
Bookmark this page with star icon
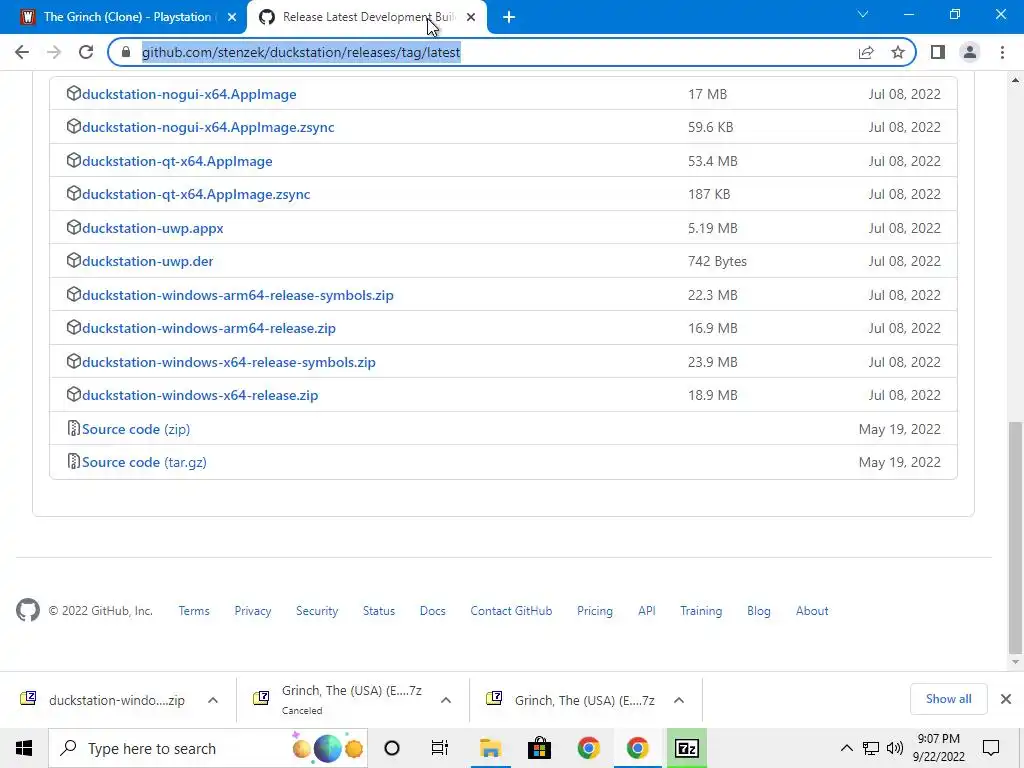click(x=898, y=52)
